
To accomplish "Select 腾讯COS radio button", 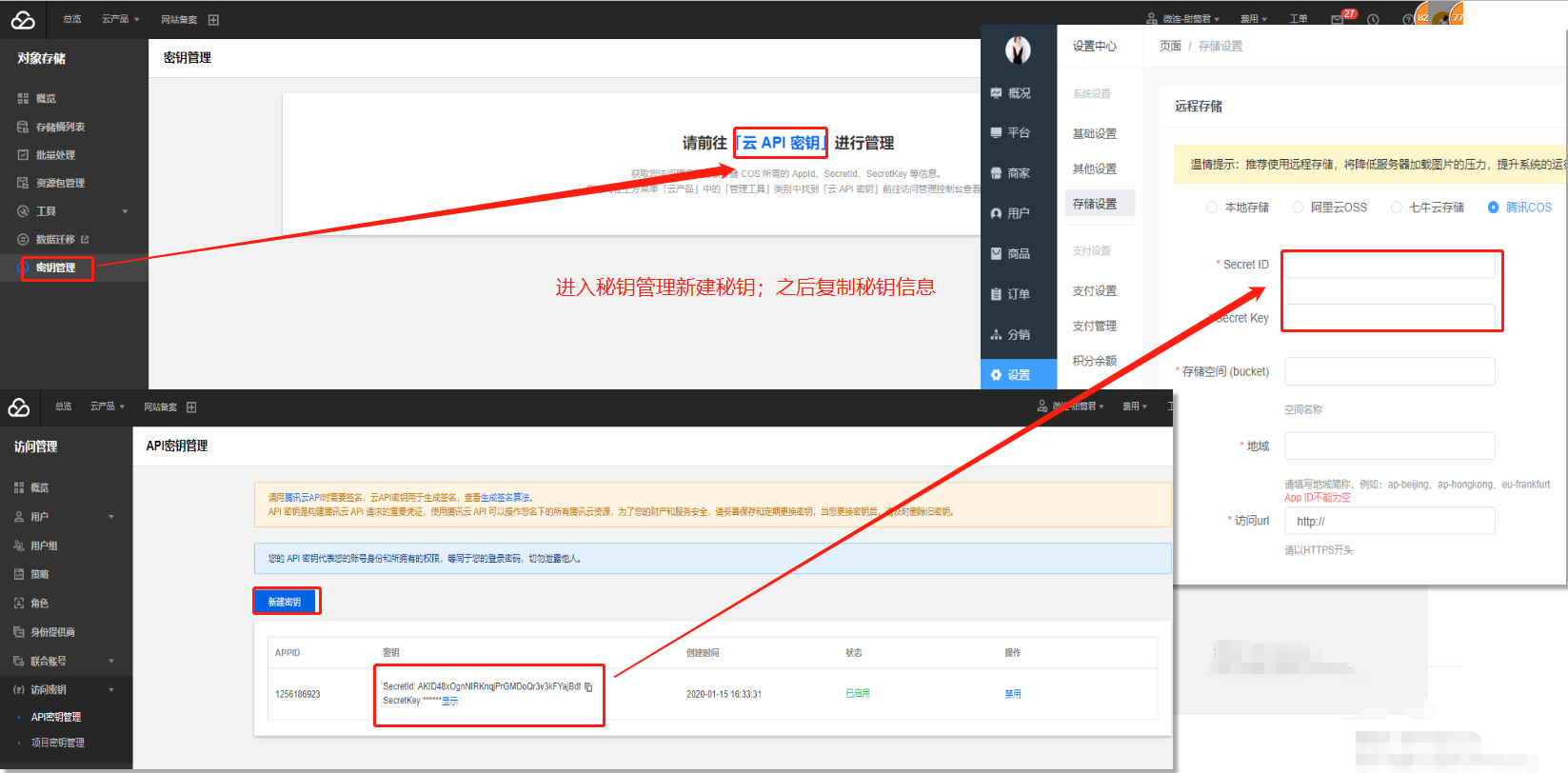I will [1493, 208].
